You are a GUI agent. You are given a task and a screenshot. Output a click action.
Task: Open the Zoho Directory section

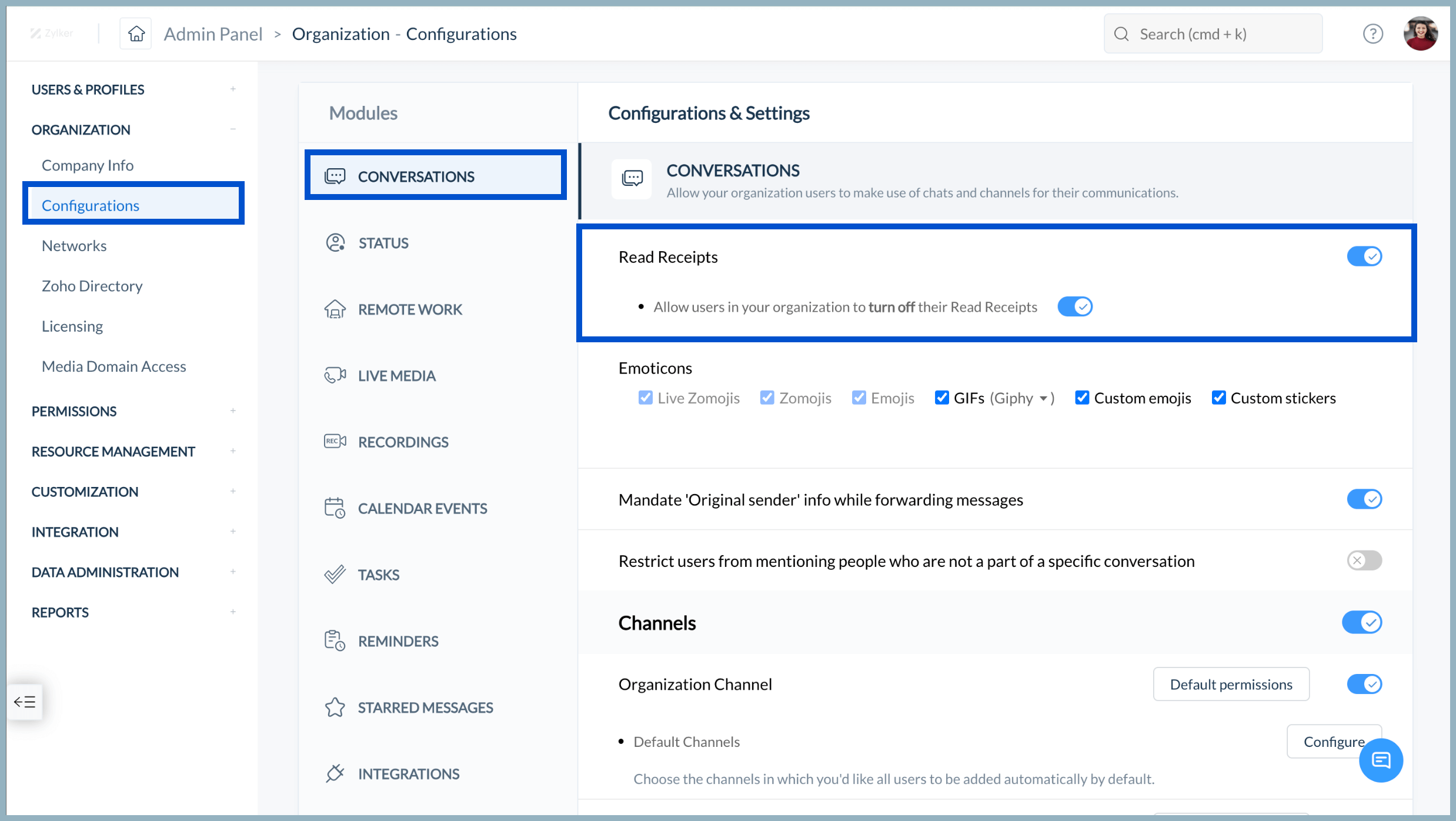point(92,285)
